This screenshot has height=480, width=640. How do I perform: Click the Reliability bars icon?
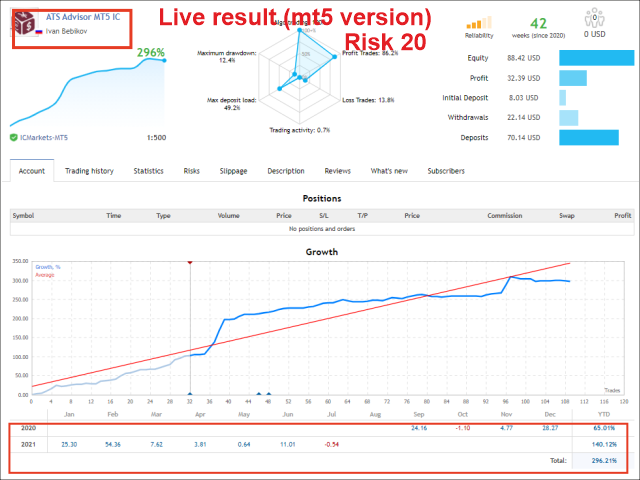479,23
